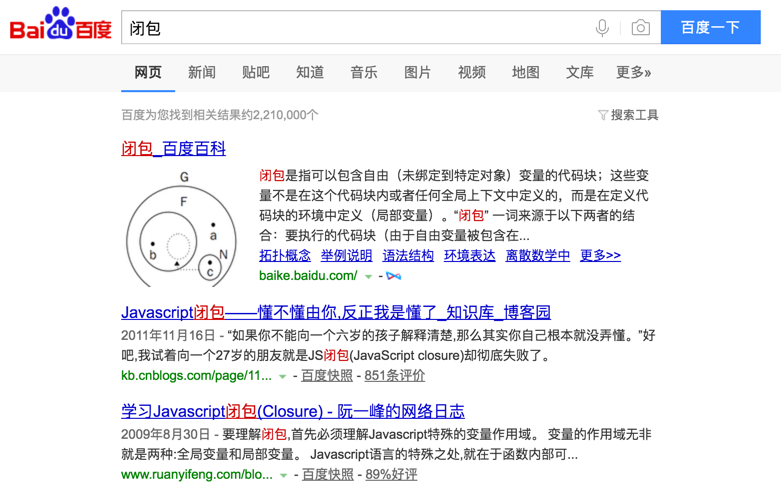This screenshot has height=490, width=781.
Task: Open the 语法结构 sublink
Action: 408,255
